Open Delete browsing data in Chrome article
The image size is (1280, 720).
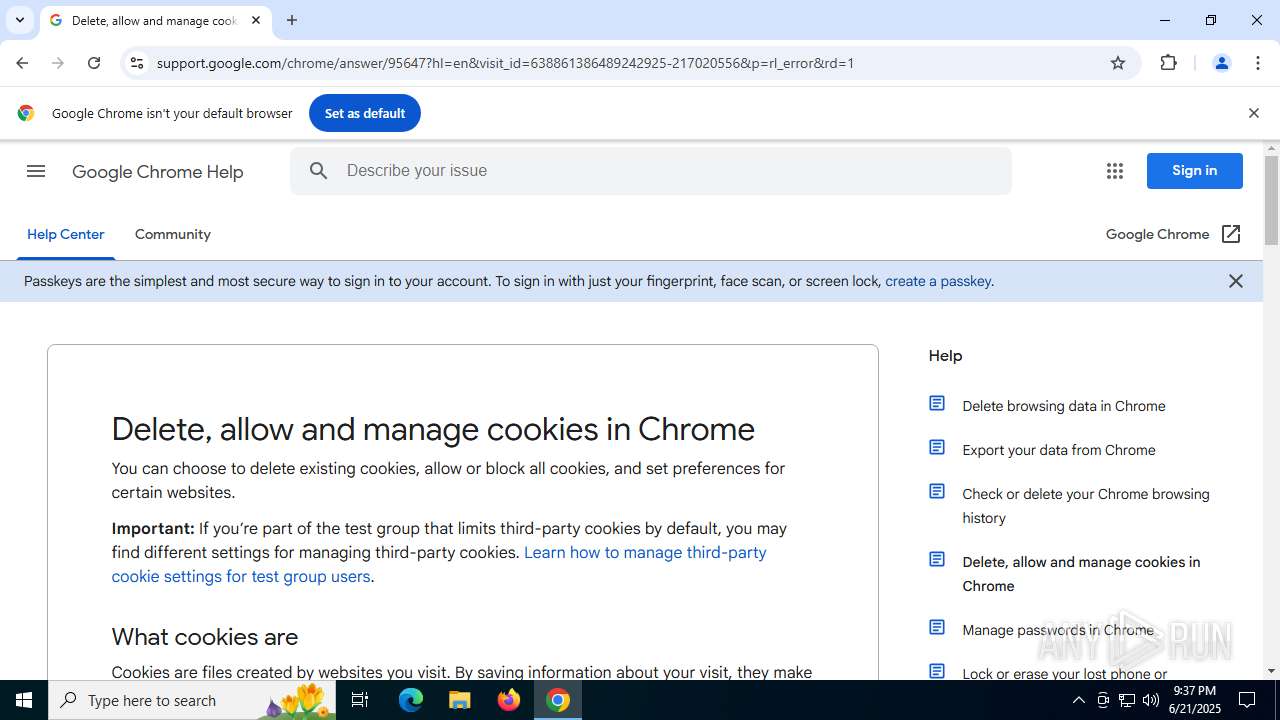point(1064,406)
